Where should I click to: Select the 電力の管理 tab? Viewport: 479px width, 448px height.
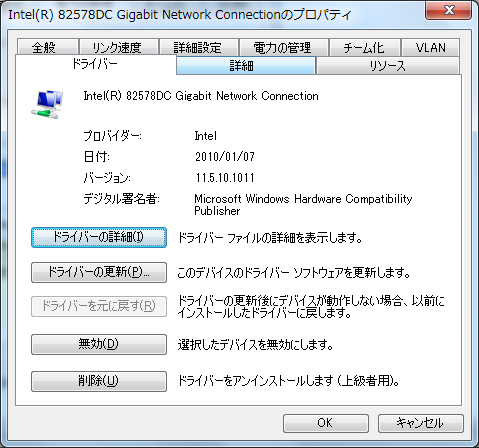pos(284,47)
